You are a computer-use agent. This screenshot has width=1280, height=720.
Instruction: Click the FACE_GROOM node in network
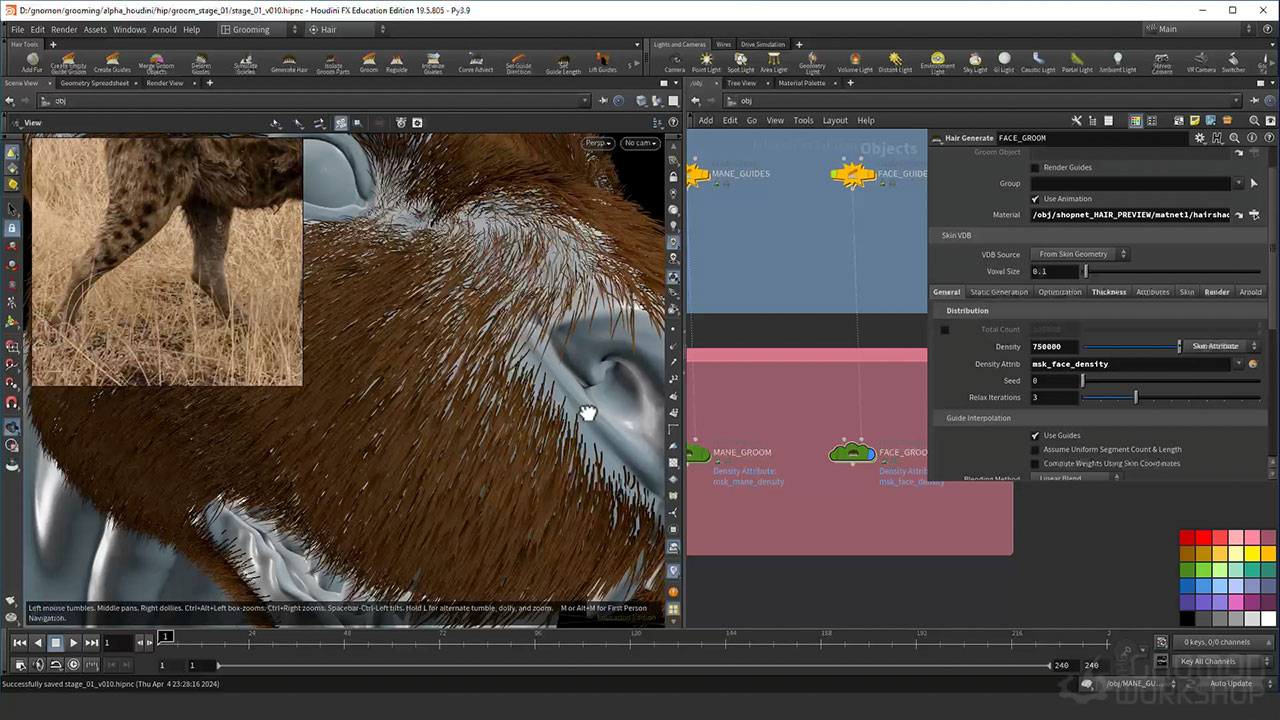(852, 454)
